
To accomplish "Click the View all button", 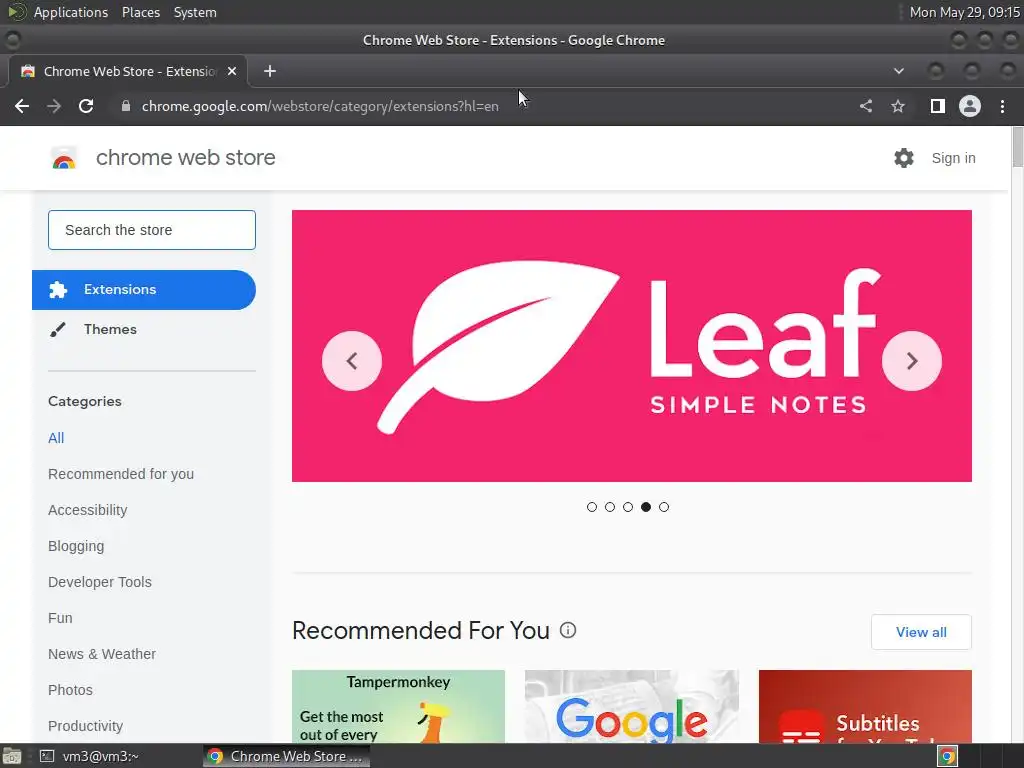I will (x=921, y=632).
